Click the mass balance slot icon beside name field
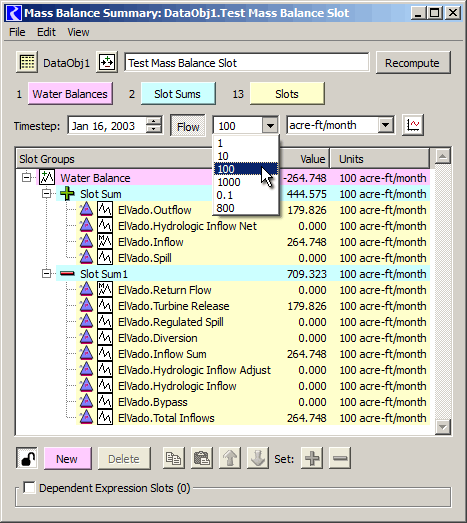467x523 pixels. click(107, 62)
